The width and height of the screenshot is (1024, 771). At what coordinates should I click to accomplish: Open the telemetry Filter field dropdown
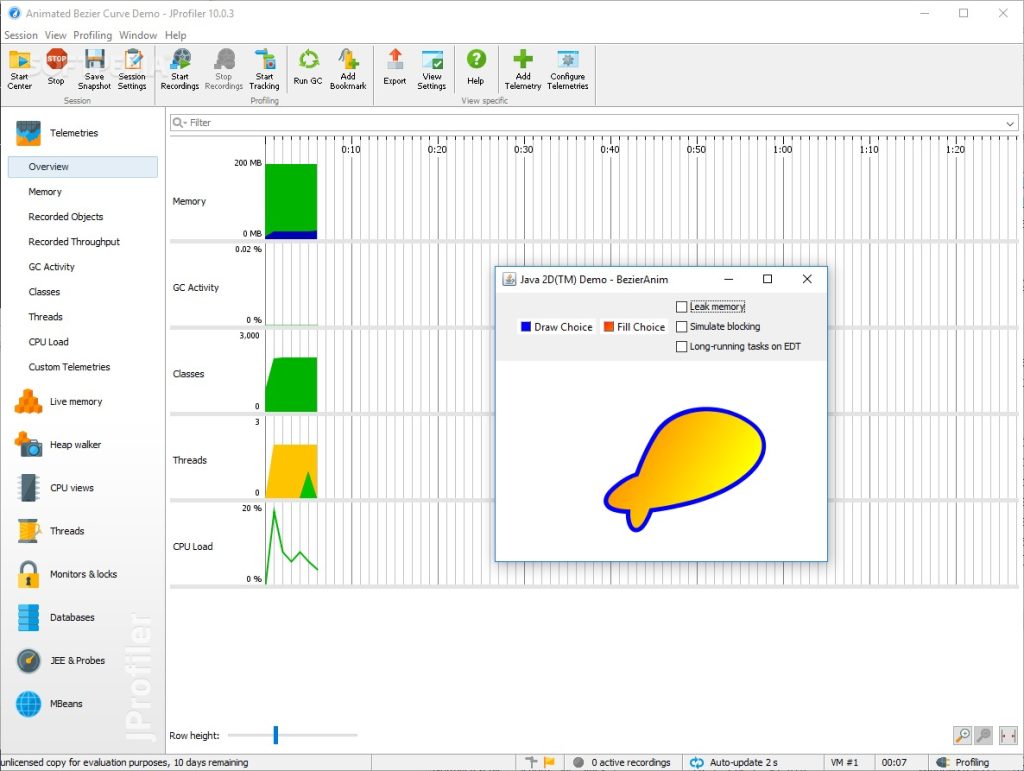pos(184,123)
